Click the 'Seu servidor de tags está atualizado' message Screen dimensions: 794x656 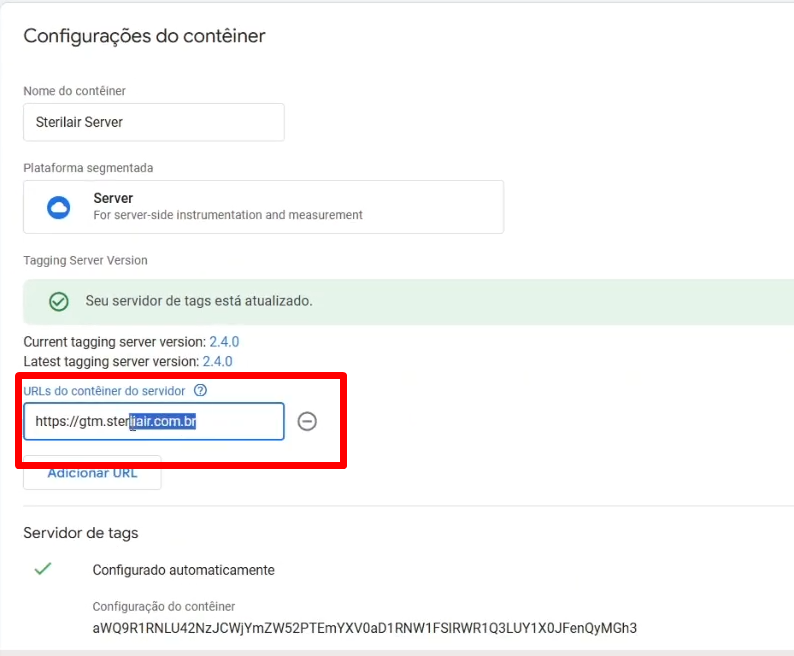(x=199, y=301)
